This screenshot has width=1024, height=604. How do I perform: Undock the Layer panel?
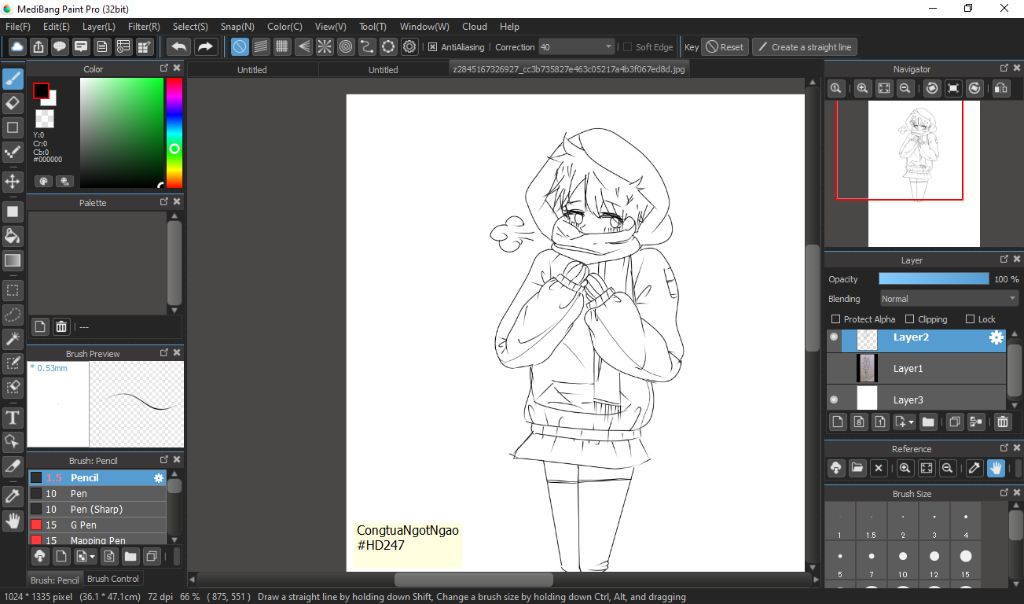point(1004,259)
